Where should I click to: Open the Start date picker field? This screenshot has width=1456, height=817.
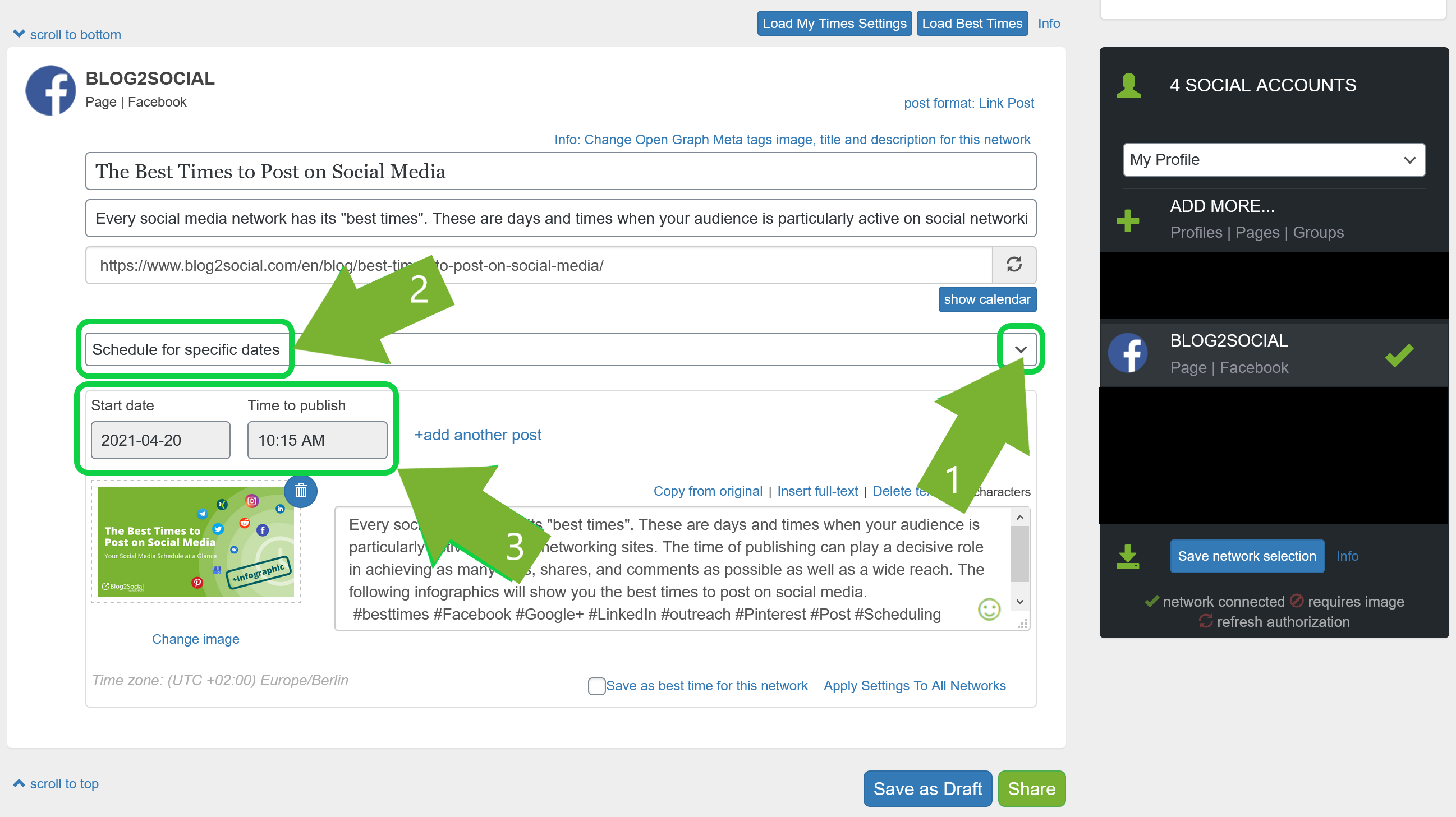point(160,440)
